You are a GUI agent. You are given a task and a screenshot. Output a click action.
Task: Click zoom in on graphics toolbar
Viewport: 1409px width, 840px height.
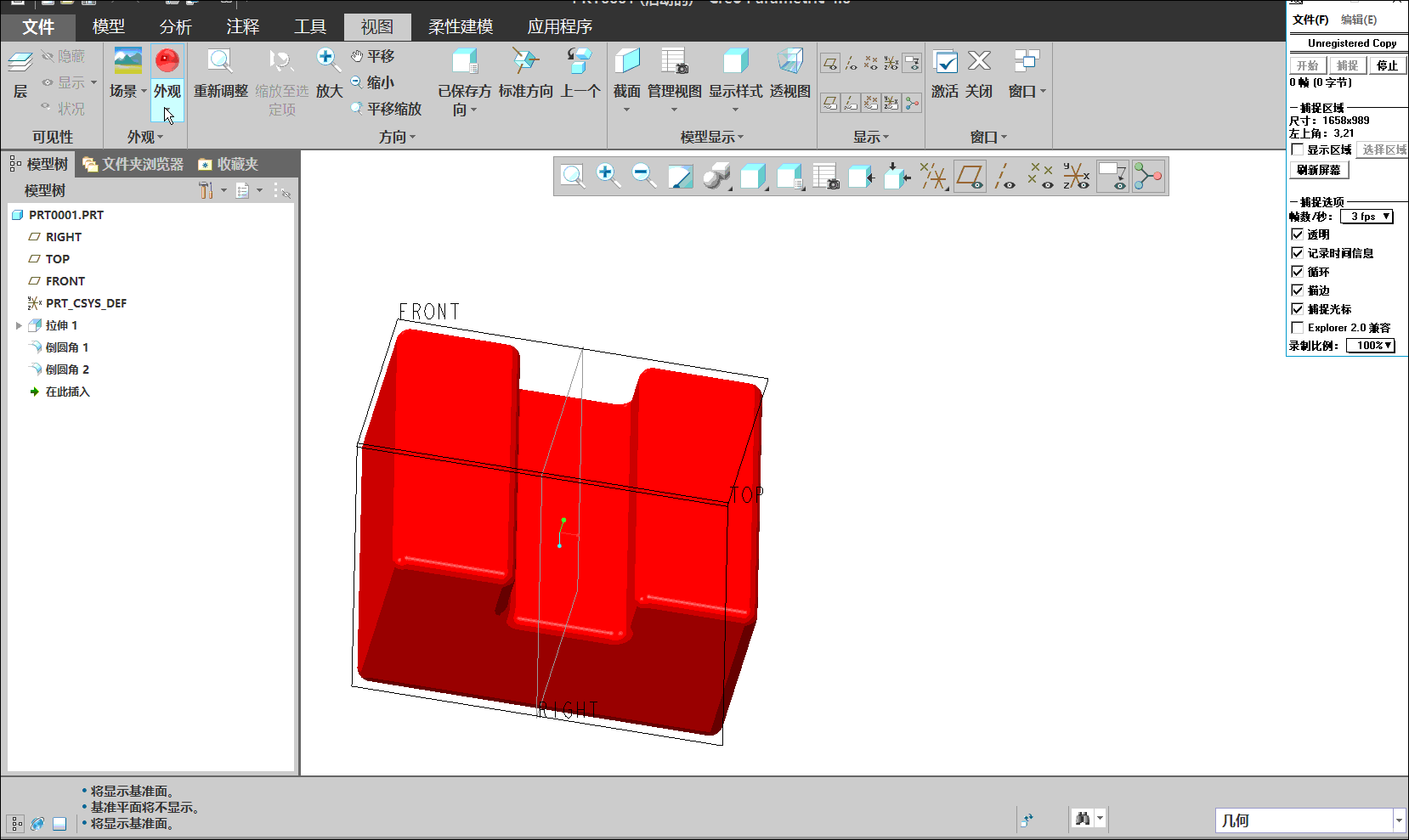pos(608,176)
